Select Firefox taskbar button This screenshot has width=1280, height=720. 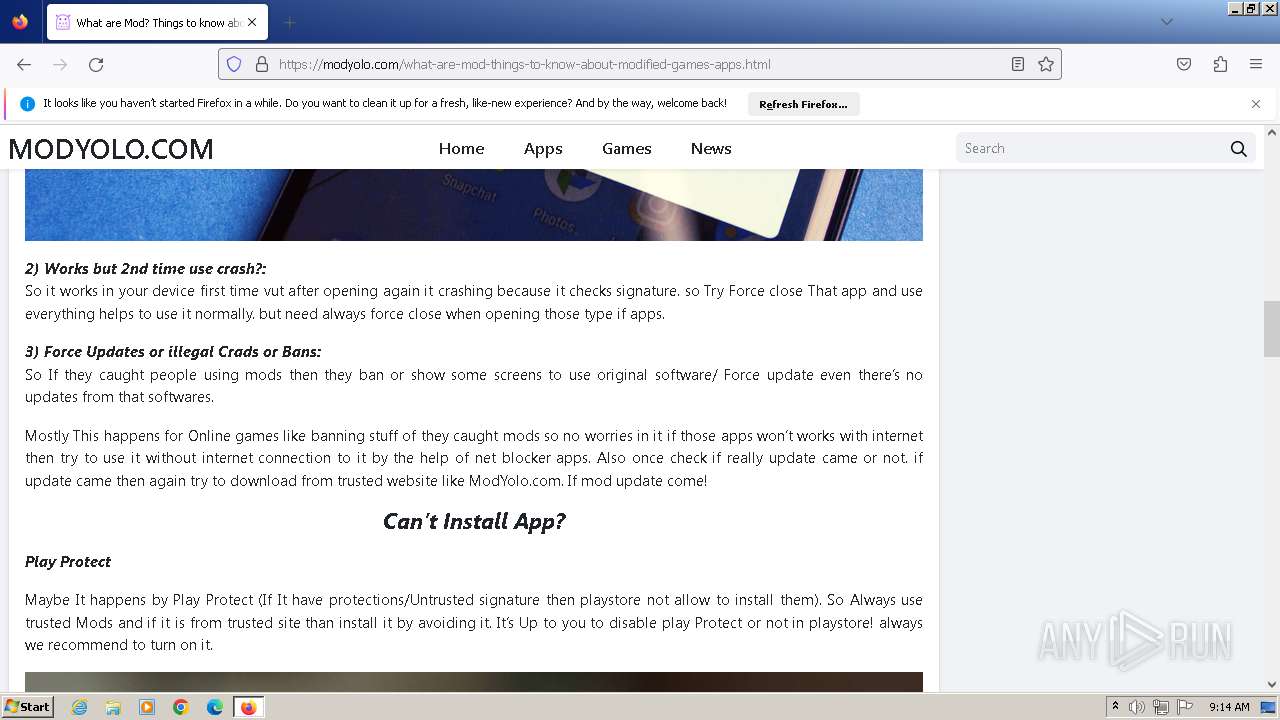(248, 707)
